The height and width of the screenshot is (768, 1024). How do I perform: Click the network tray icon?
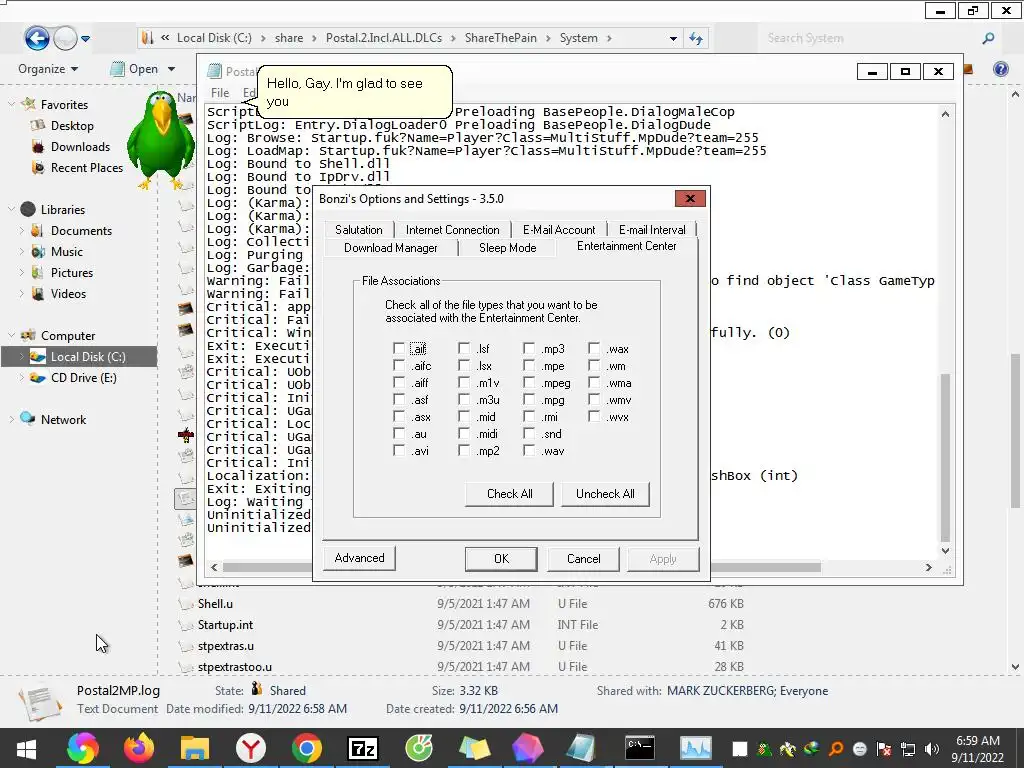(908, 749)
